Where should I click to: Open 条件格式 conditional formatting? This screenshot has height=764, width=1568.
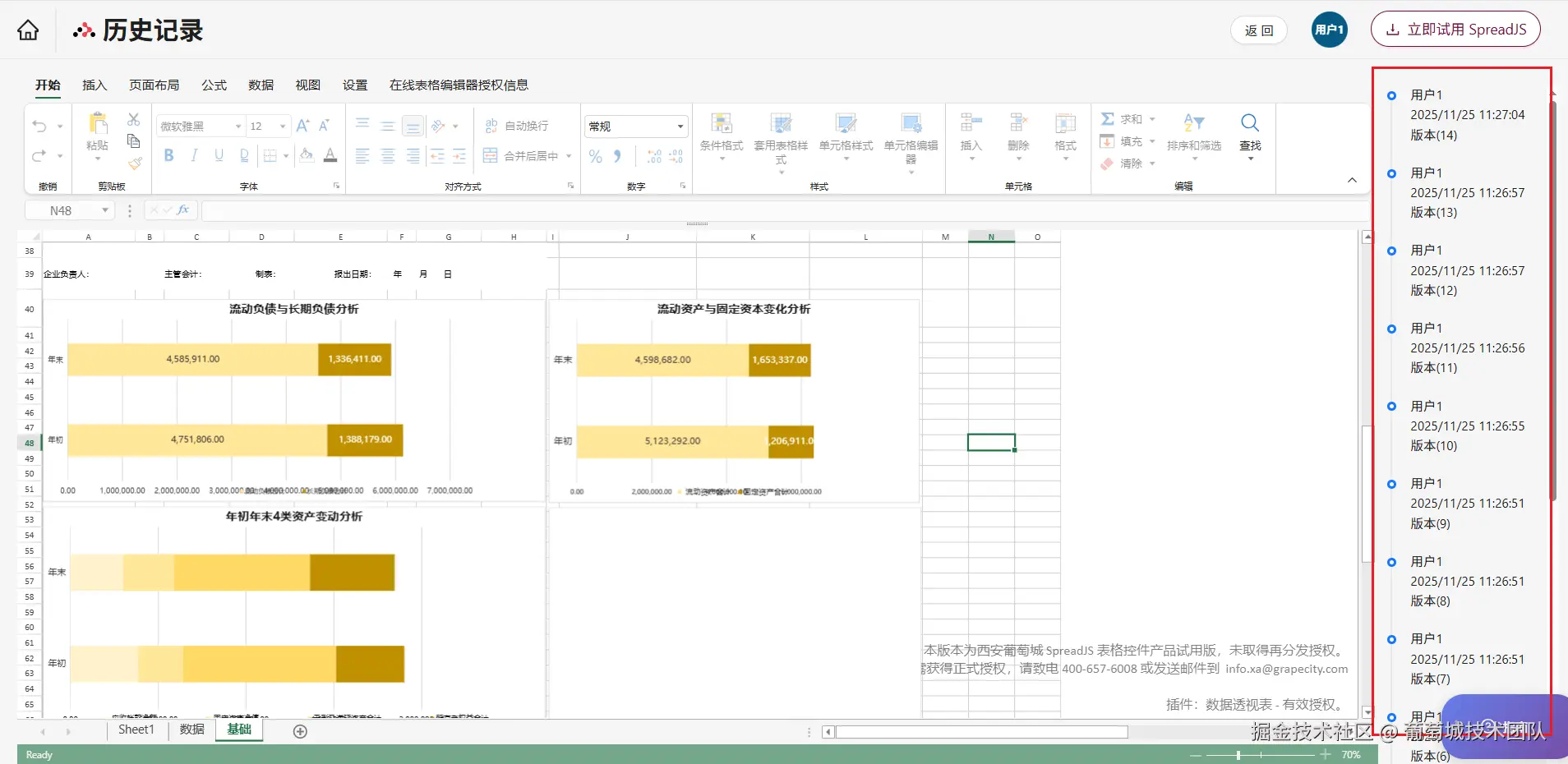[722, 136]
